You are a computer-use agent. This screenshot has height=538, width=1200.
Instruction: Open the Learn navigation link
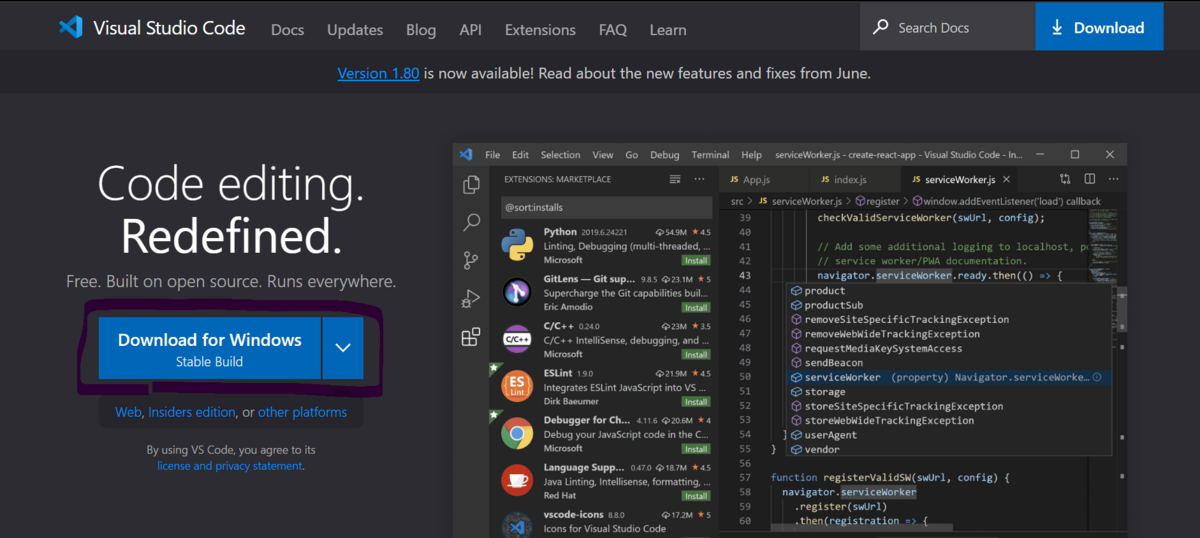point(668,30)
